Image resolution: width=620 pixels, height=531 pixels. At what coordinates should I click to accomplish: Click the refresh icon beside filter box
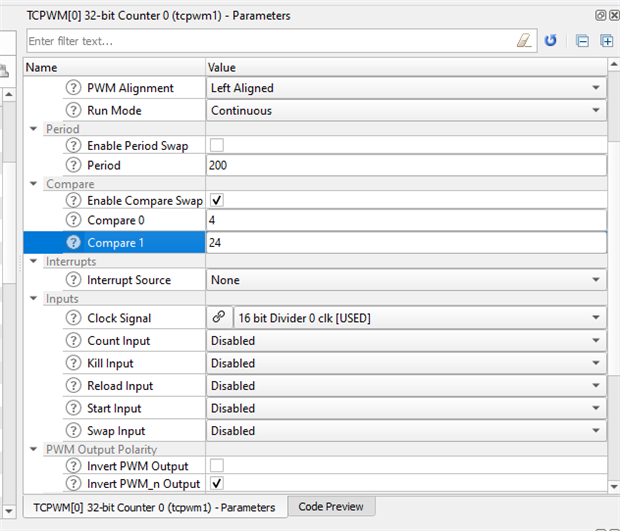tap(550, 41)
